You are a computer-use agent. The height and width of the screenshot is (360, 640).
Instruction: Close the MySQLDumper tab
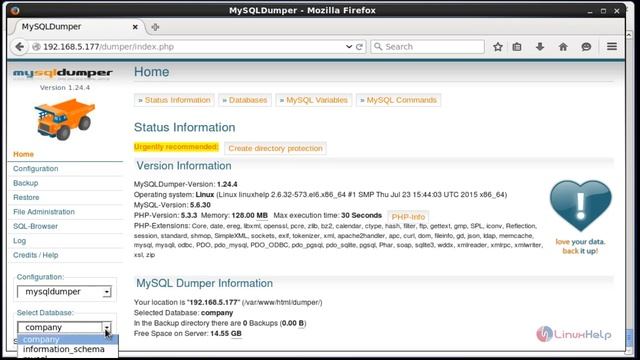click(x=135, y=27)
